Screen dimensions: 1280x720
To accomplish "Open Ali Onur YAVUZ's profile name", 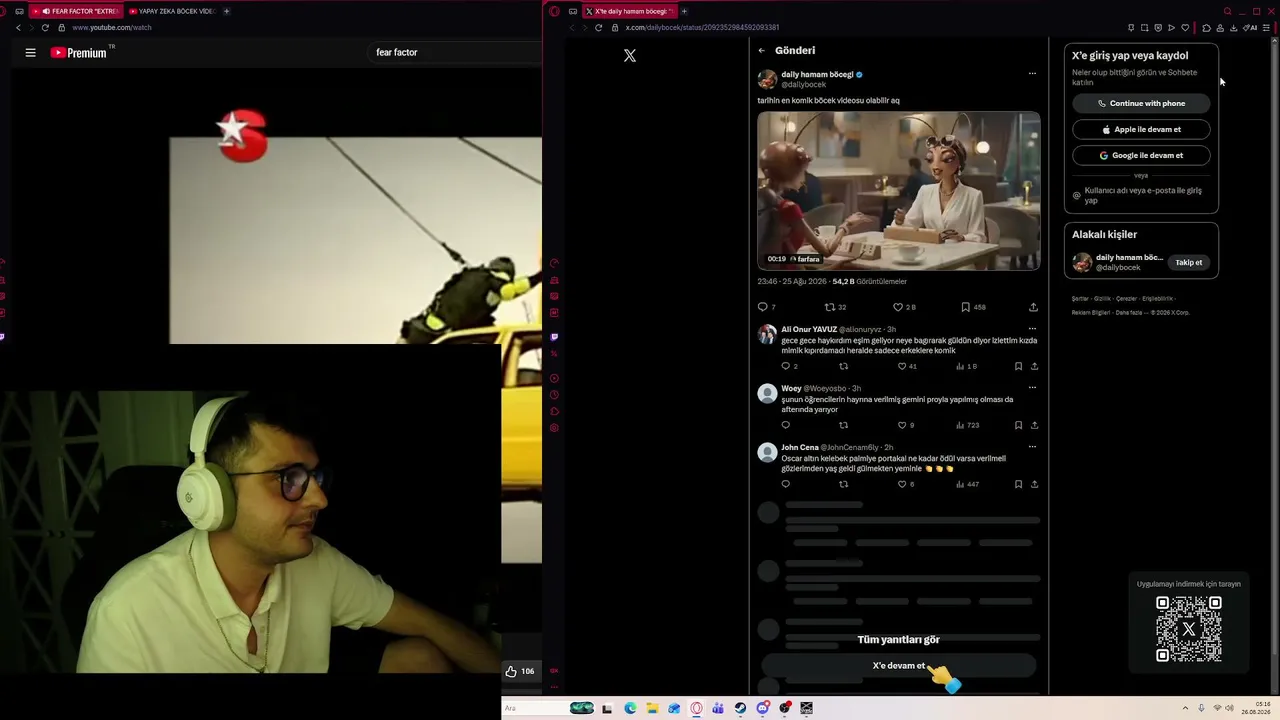I will [809, 329].
